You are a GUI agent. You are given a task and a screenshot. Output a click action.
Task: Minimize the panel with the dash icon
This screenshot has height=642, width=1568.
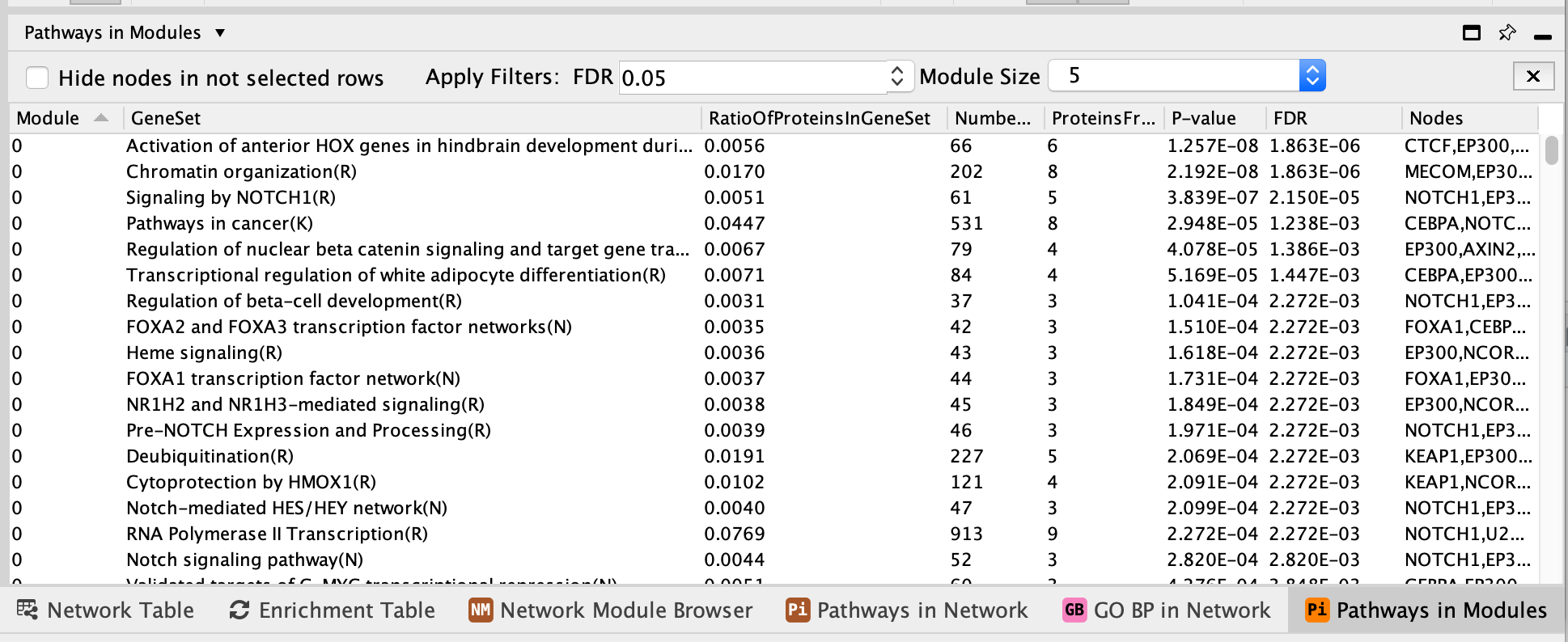tap(1543, 36)
